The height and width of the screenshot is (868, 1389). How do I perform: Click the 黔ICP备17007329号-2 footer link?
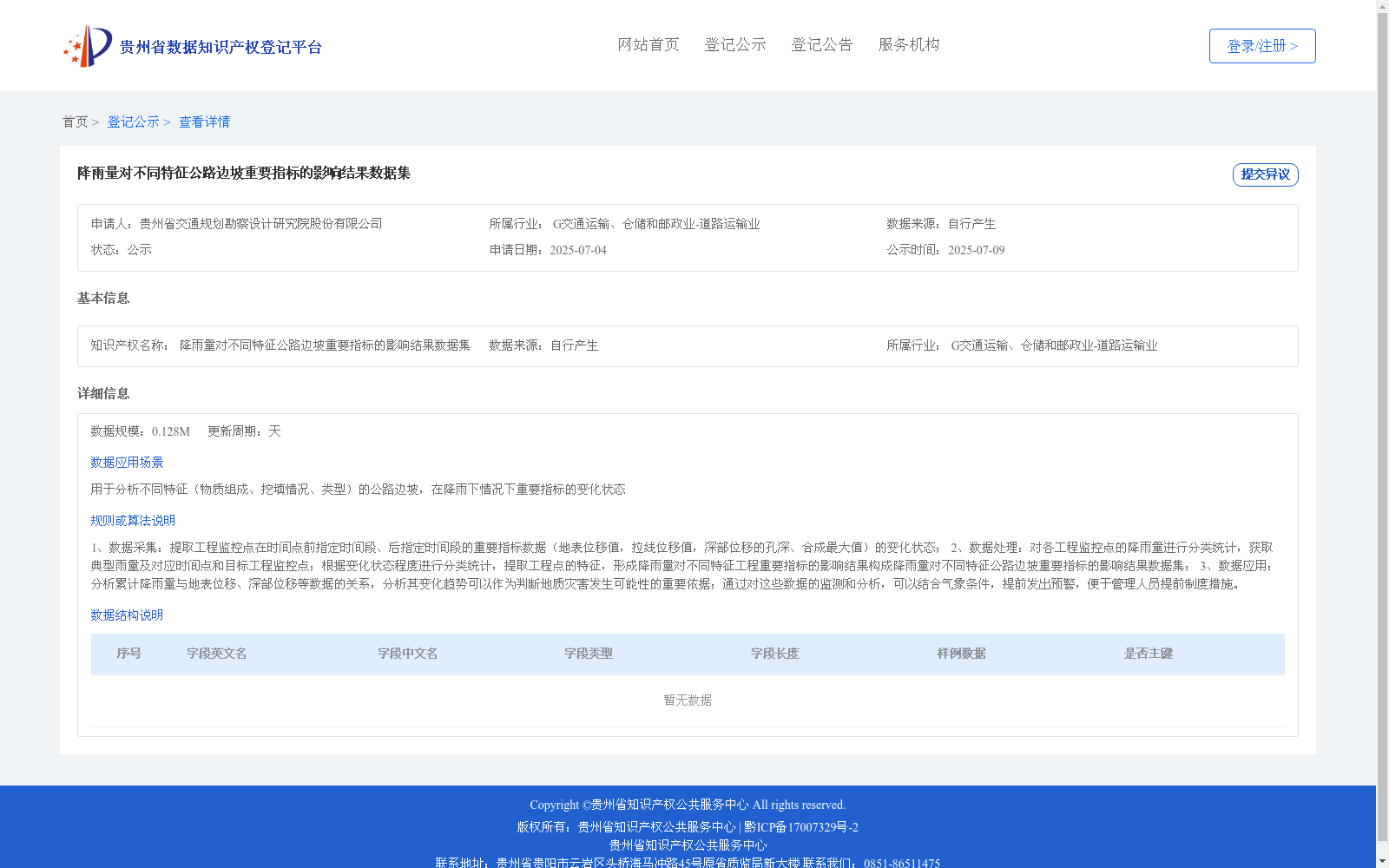pos(801,827)
